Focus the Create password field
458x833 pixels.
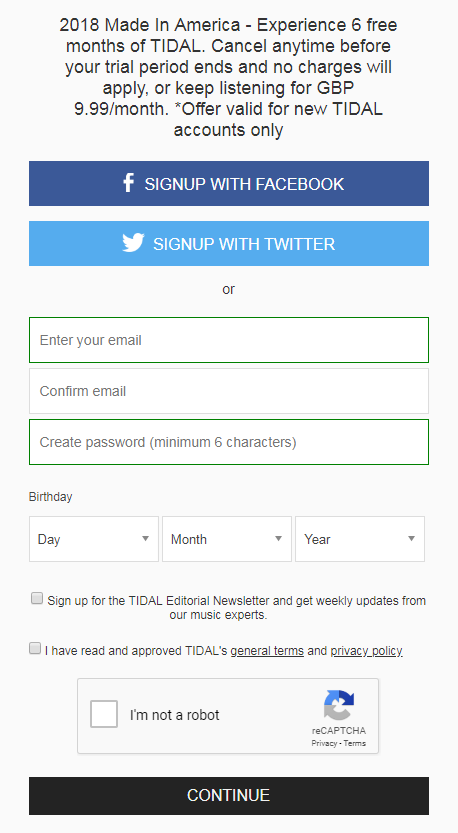pos(229,442)
